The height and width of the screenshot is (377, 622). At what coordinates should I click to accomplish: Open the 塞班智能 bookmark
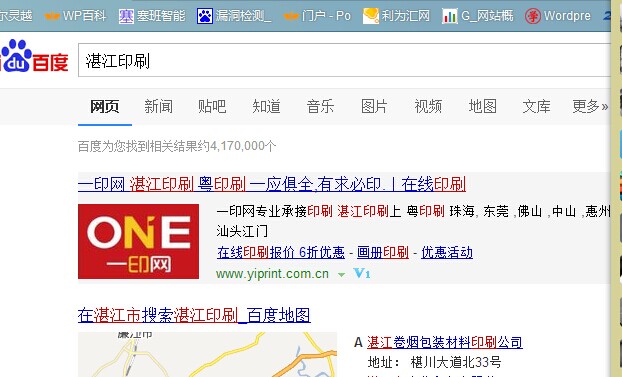click(x=152, y=16)
